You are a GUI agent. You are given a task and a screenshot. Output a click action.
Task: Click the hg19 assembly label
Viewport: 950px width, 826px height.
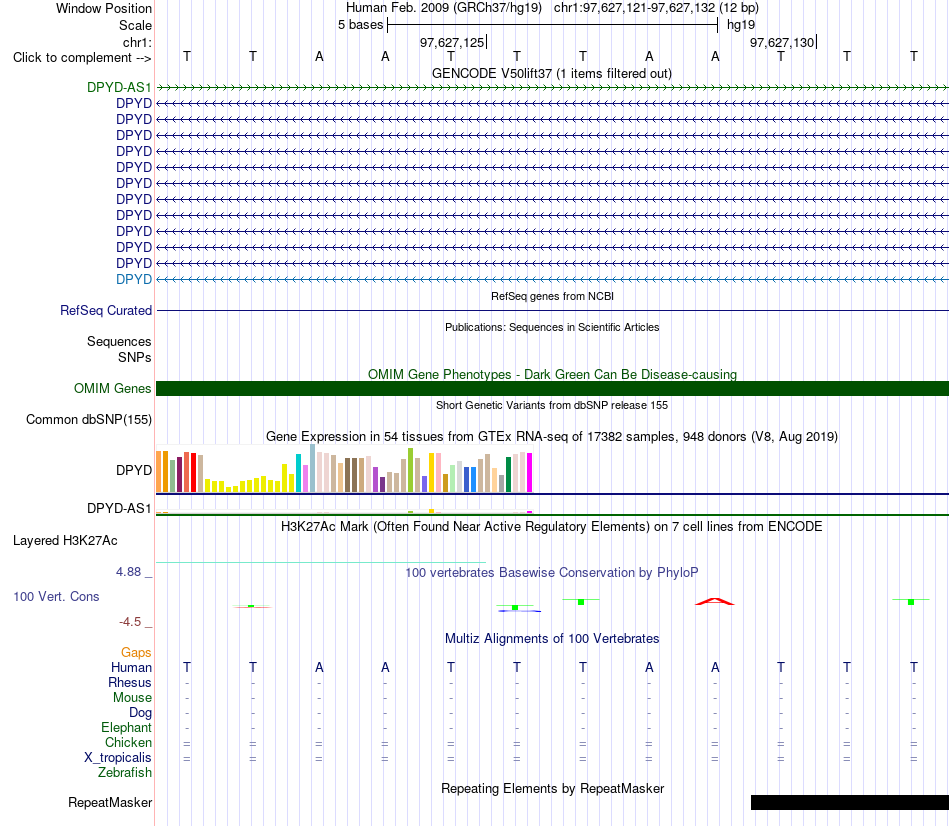pos(741,25)
